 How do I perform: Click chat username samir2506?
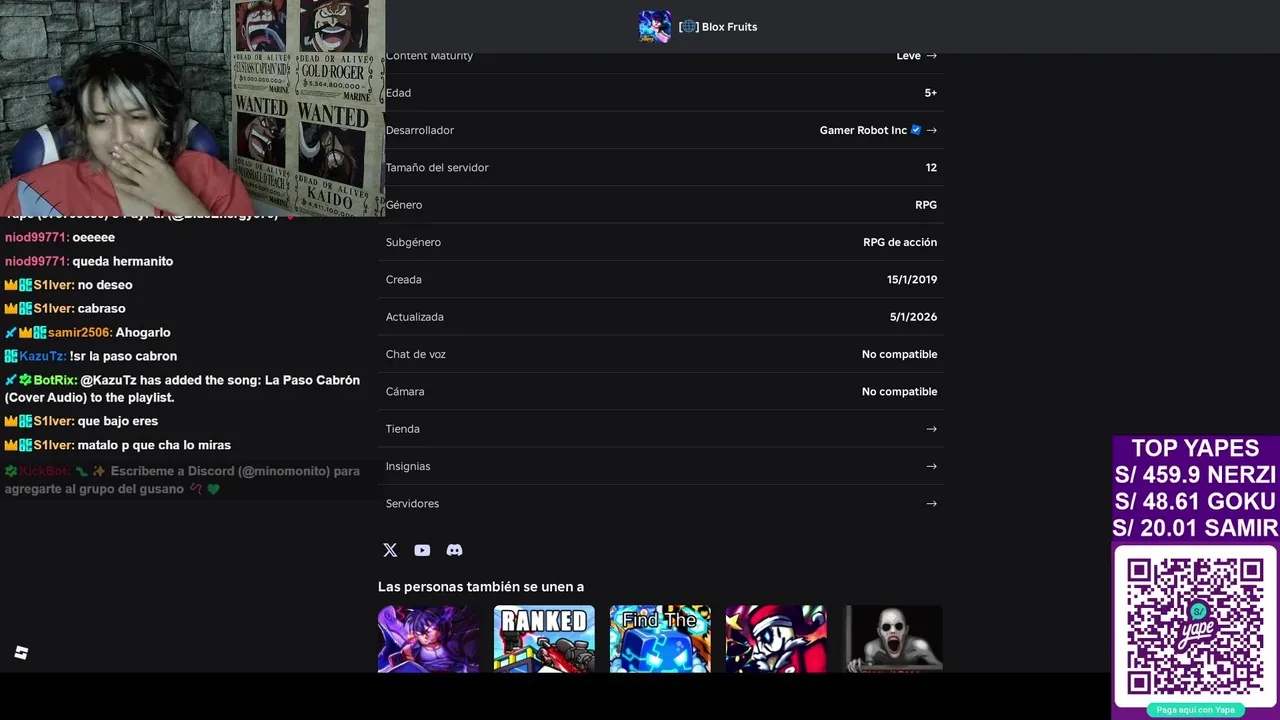click(x=80, y=332)
